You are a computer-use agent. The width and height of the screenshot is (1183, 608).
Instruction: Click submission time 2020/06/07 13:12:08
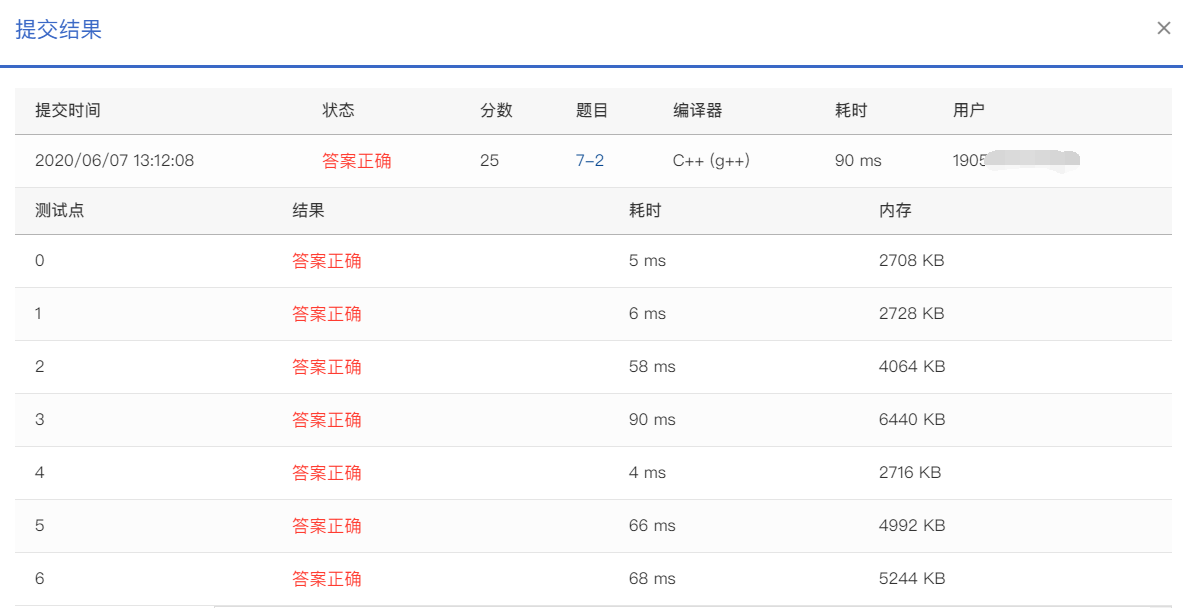(x=115, y=161)
